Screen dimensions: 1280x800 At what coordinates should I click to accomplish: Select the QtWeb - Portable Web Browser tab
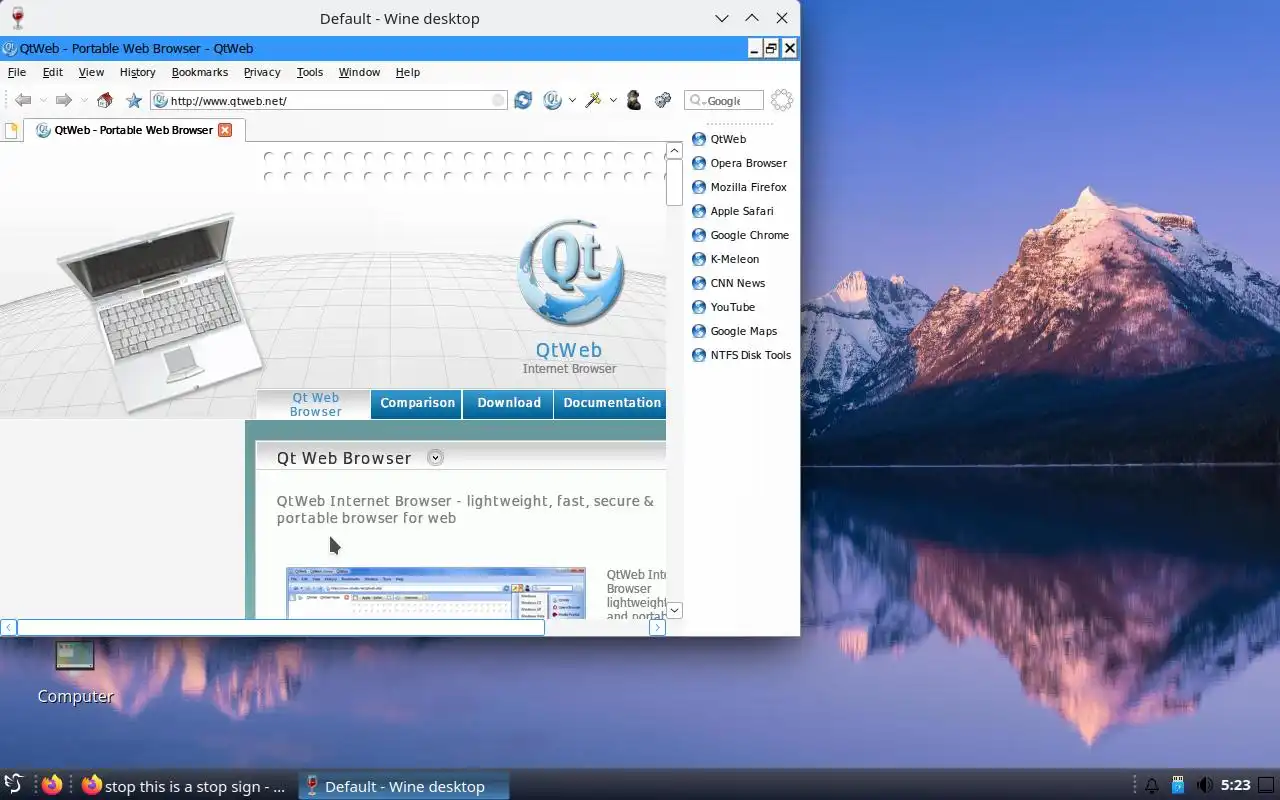[135, 130]
